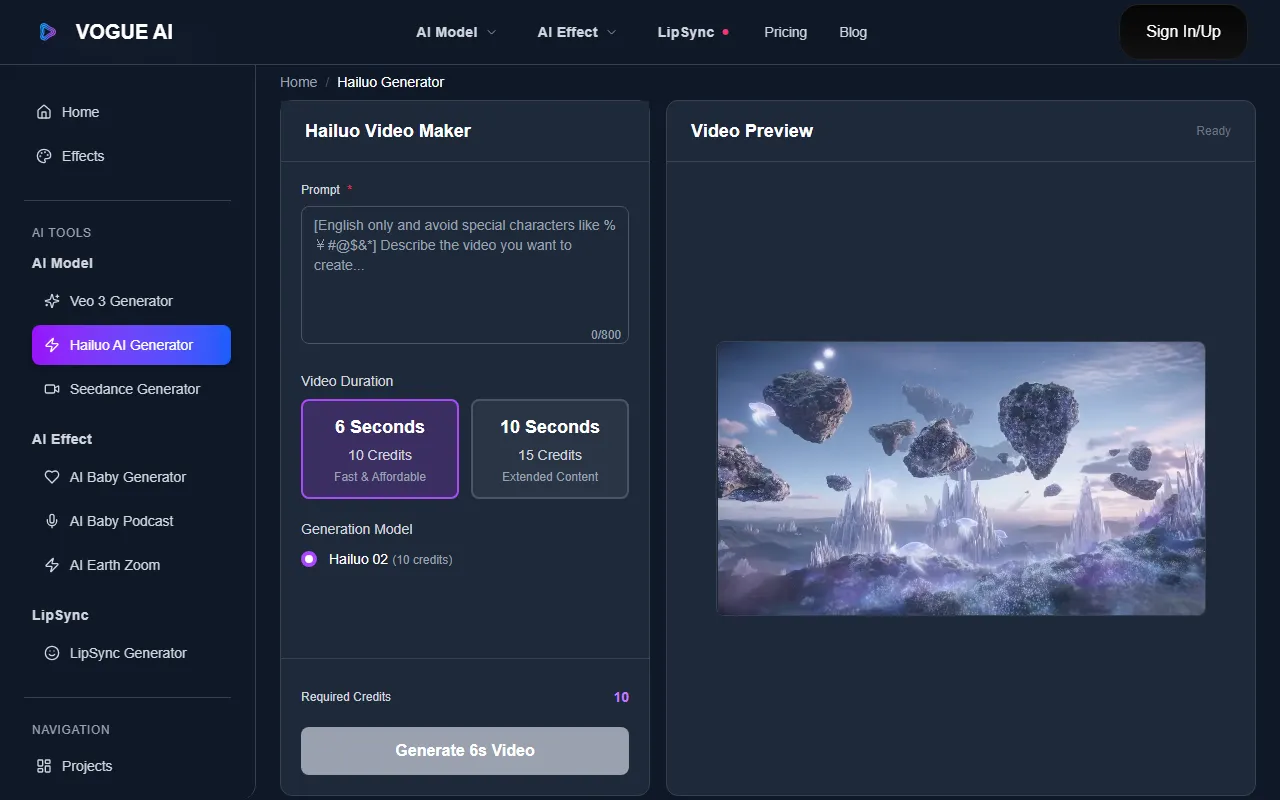The image size is (1280, 800).
Task: Click the Projects grid icon
Action: 44,766
